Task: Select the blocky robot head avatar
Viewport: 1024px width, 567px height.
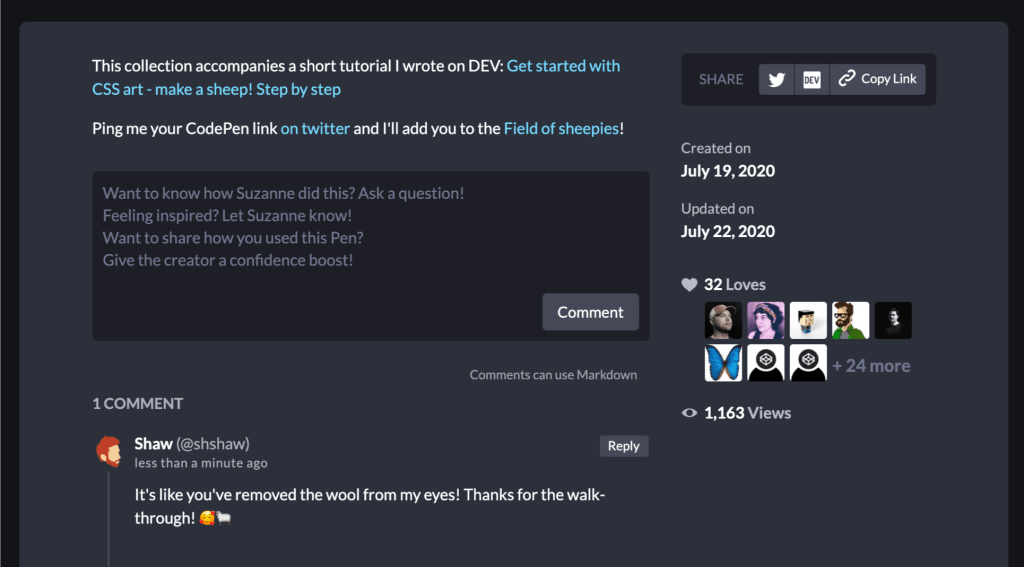Action: (x=808, y=320)
